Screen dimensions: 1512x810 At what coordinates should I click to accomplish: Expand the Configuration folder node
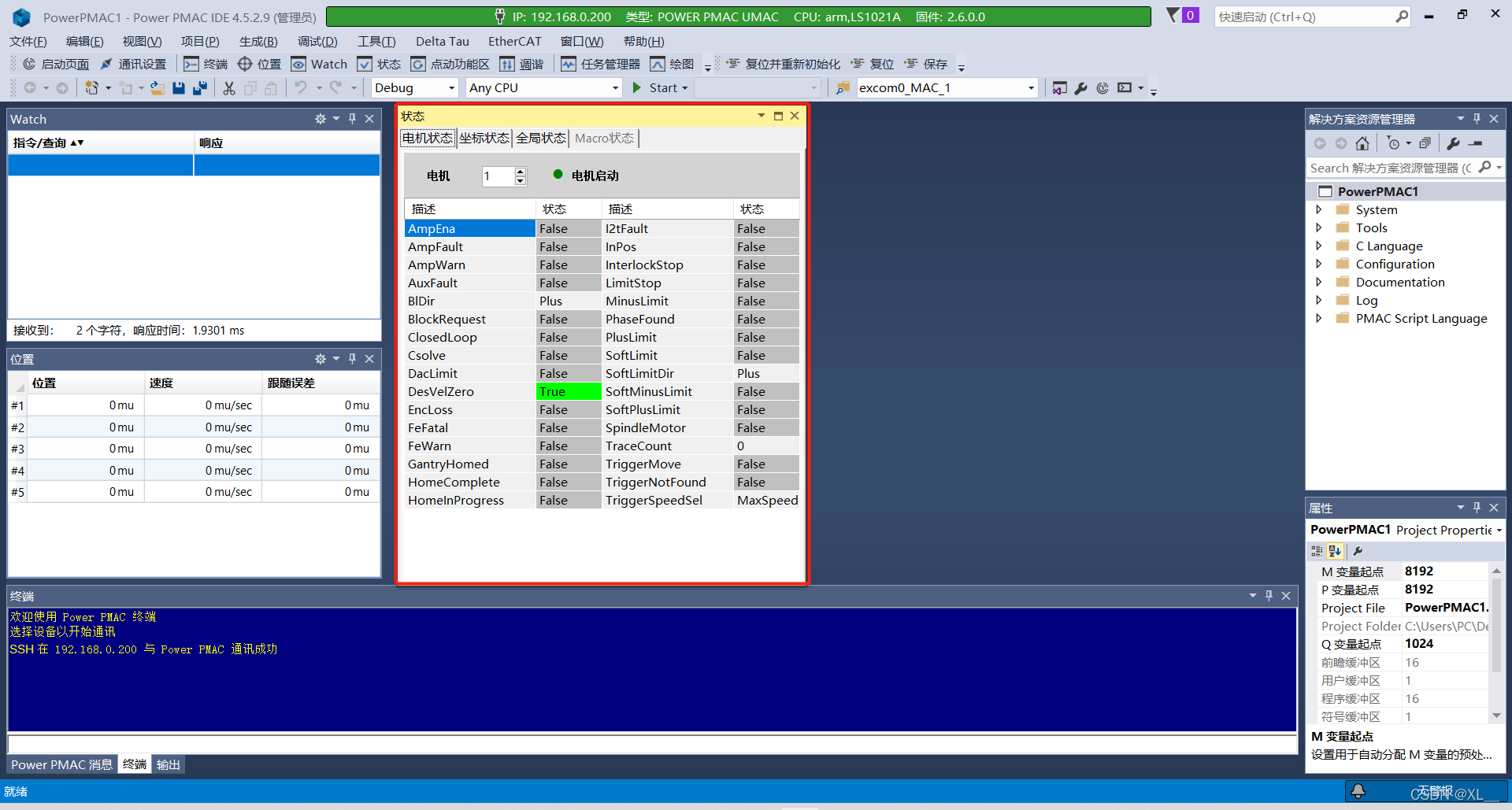pyautogui.click(x=1319, y=264)
